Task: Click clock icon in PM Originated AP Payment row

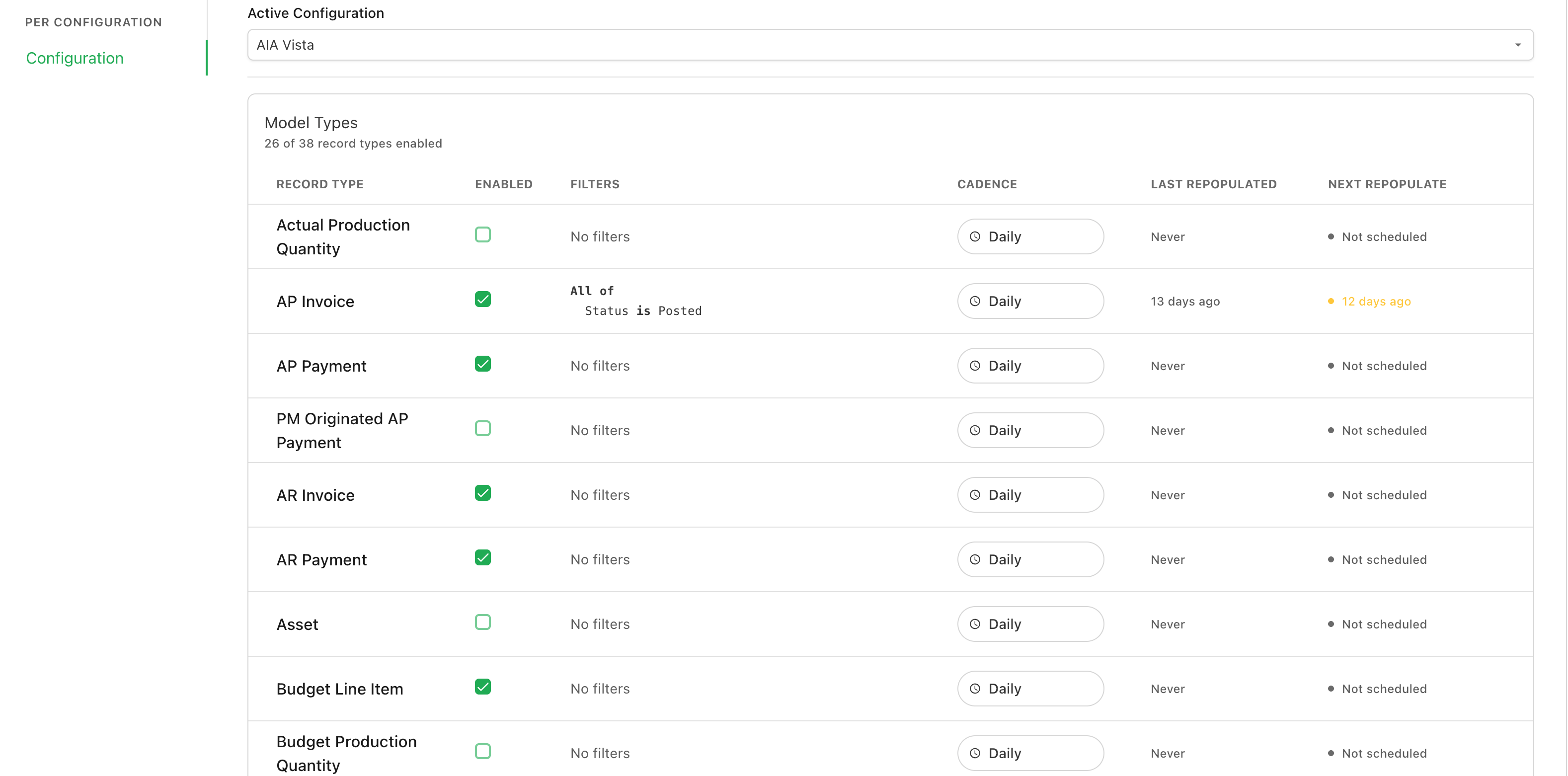Action: pos(974,430)
